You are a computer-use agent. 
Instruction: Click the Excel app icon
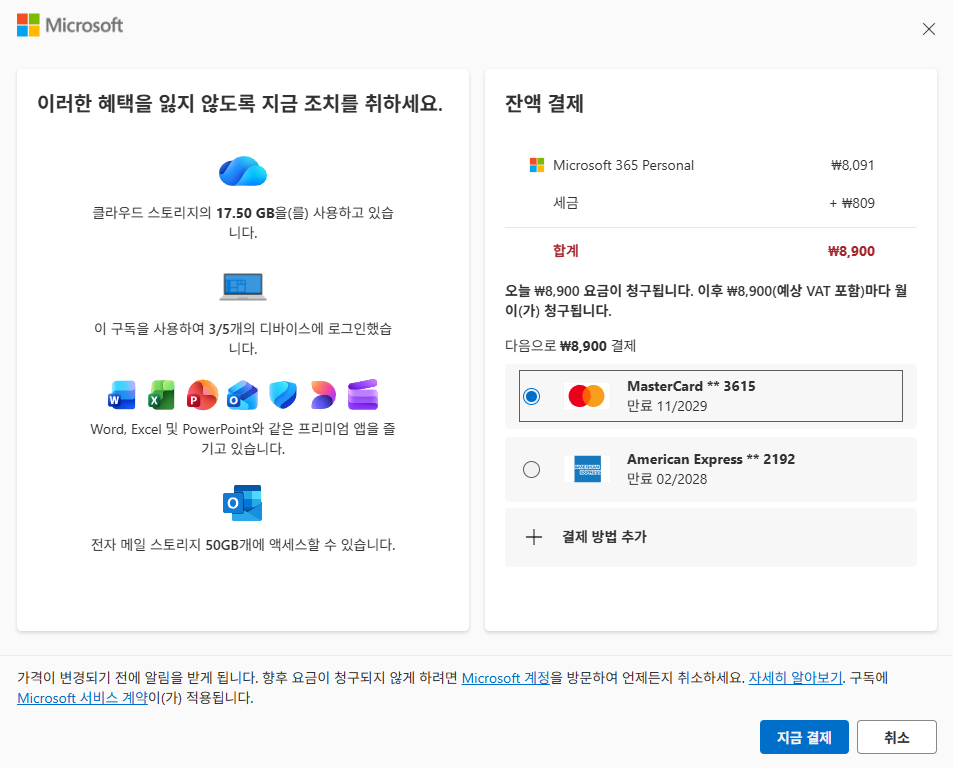click(162, 395)
